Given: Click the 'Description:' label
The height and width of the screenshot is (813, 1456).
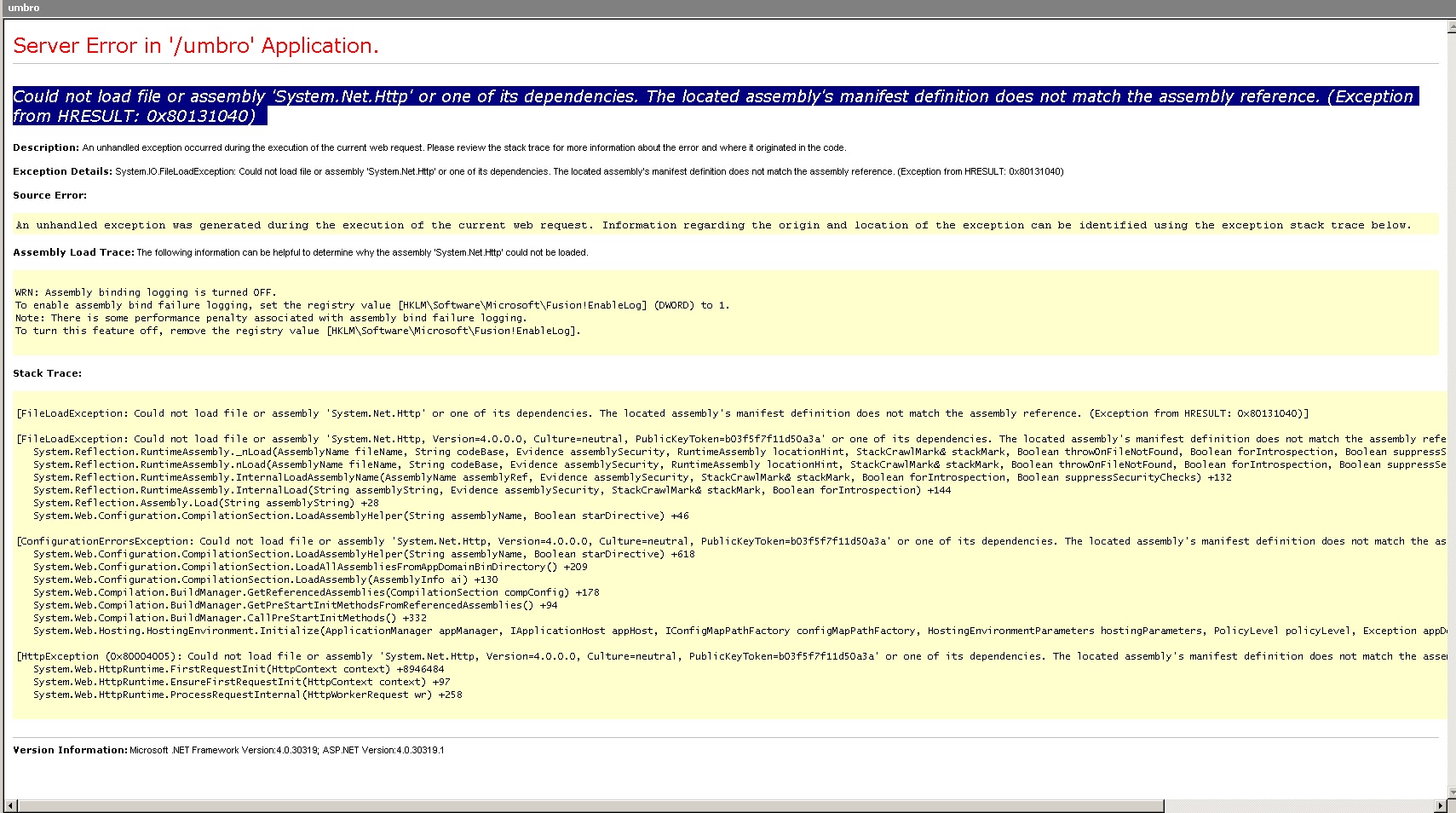Looking at the screenshot, I should [x=46, y=147].
